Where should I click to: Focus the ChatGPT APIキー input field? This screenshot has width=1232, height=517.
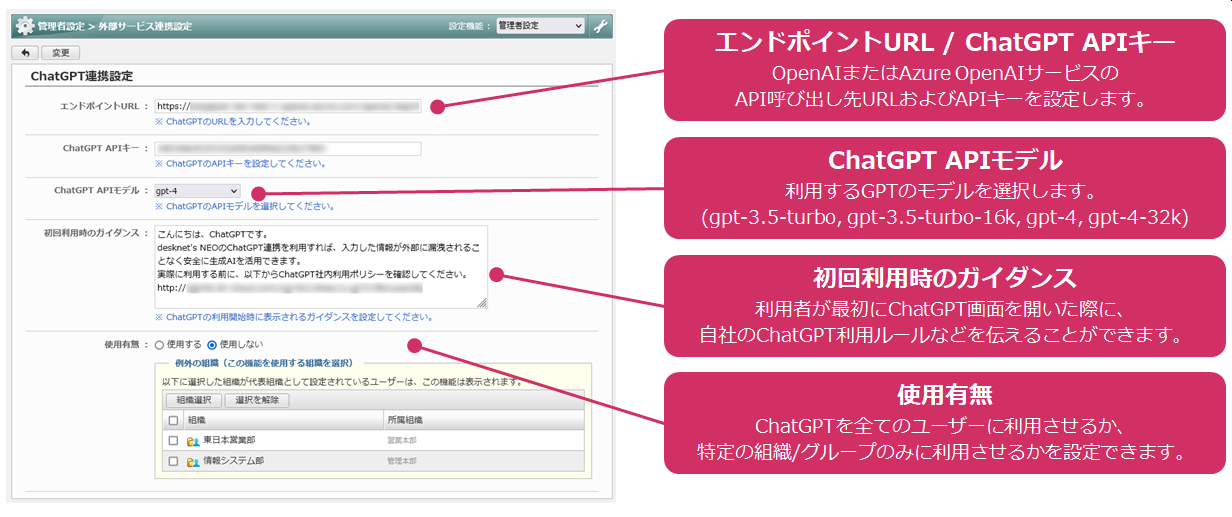click(x=287, y=148)
